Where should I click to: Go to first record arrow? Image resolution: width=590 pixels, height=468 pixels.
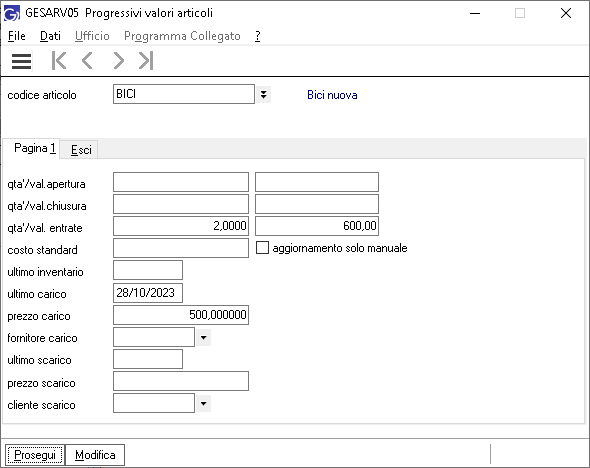[x=59, y=61]
